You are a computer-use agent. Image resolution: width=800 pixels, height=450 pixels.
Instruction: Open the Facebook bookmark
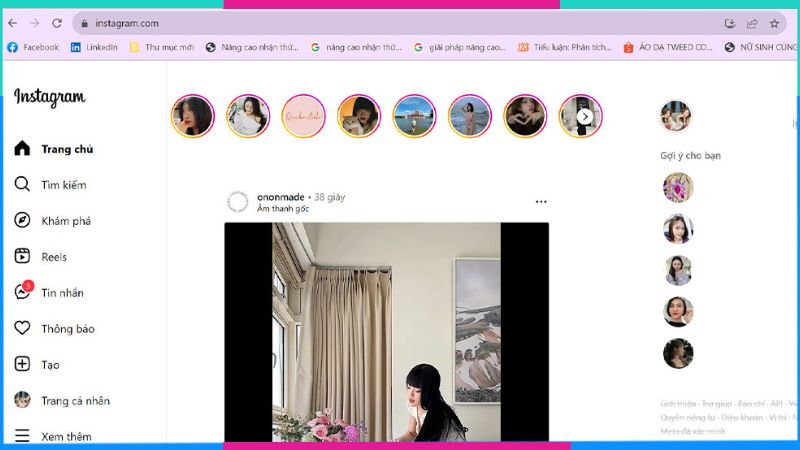click(33, 47)
